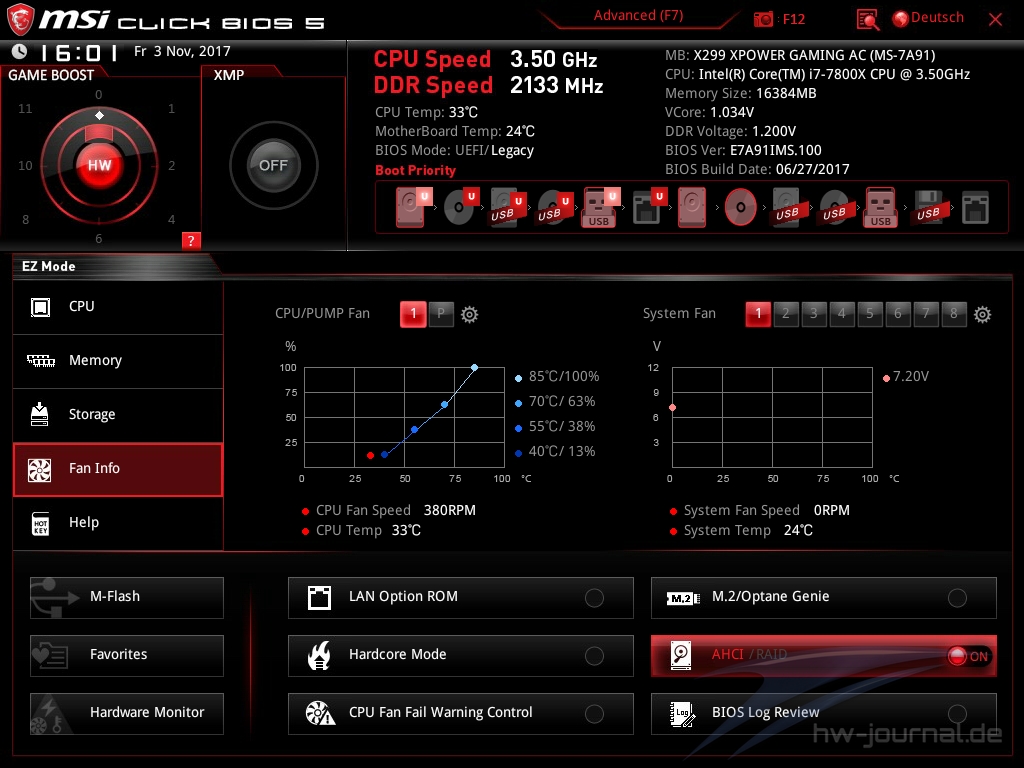Select System Fan 5 tab
This screenshot has height=768, width=1024.
point(870,314)
